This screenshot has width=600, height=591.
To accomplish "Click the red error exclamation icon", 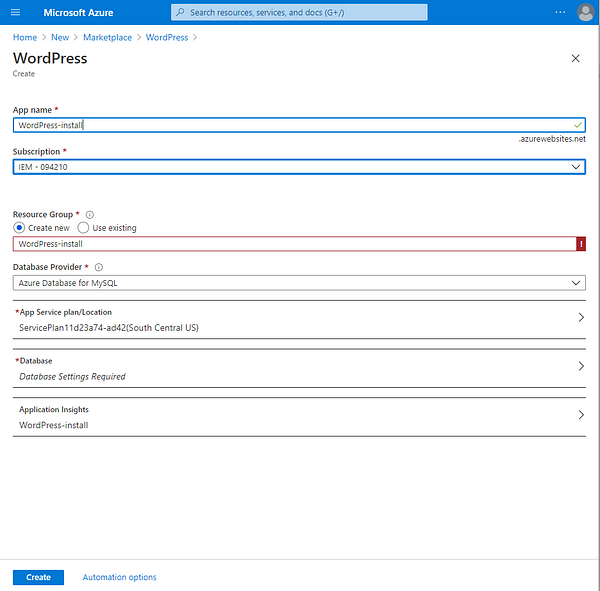I will tap(581, 244).
